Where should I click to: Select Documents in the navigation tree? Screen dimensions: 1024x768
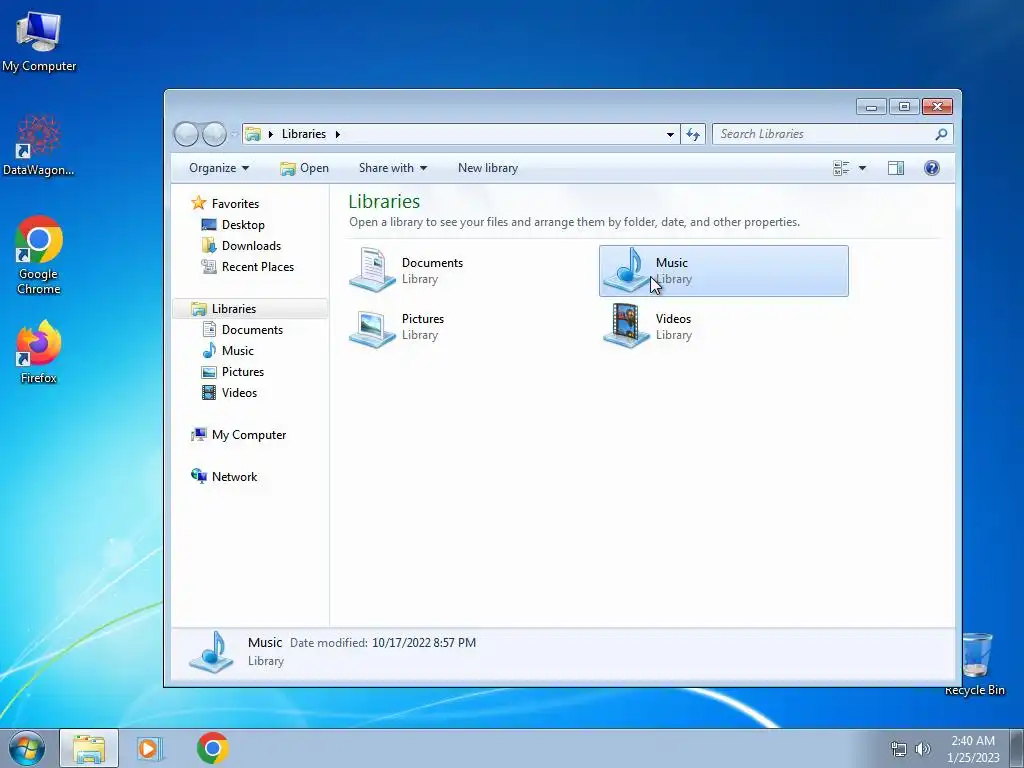[x=252, y=330]
